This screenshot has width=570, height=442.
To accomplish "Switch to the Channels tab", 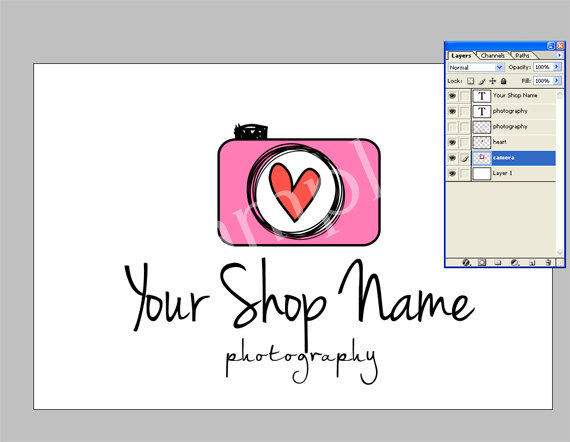I will pyautogui.click(x=493, y=56).
